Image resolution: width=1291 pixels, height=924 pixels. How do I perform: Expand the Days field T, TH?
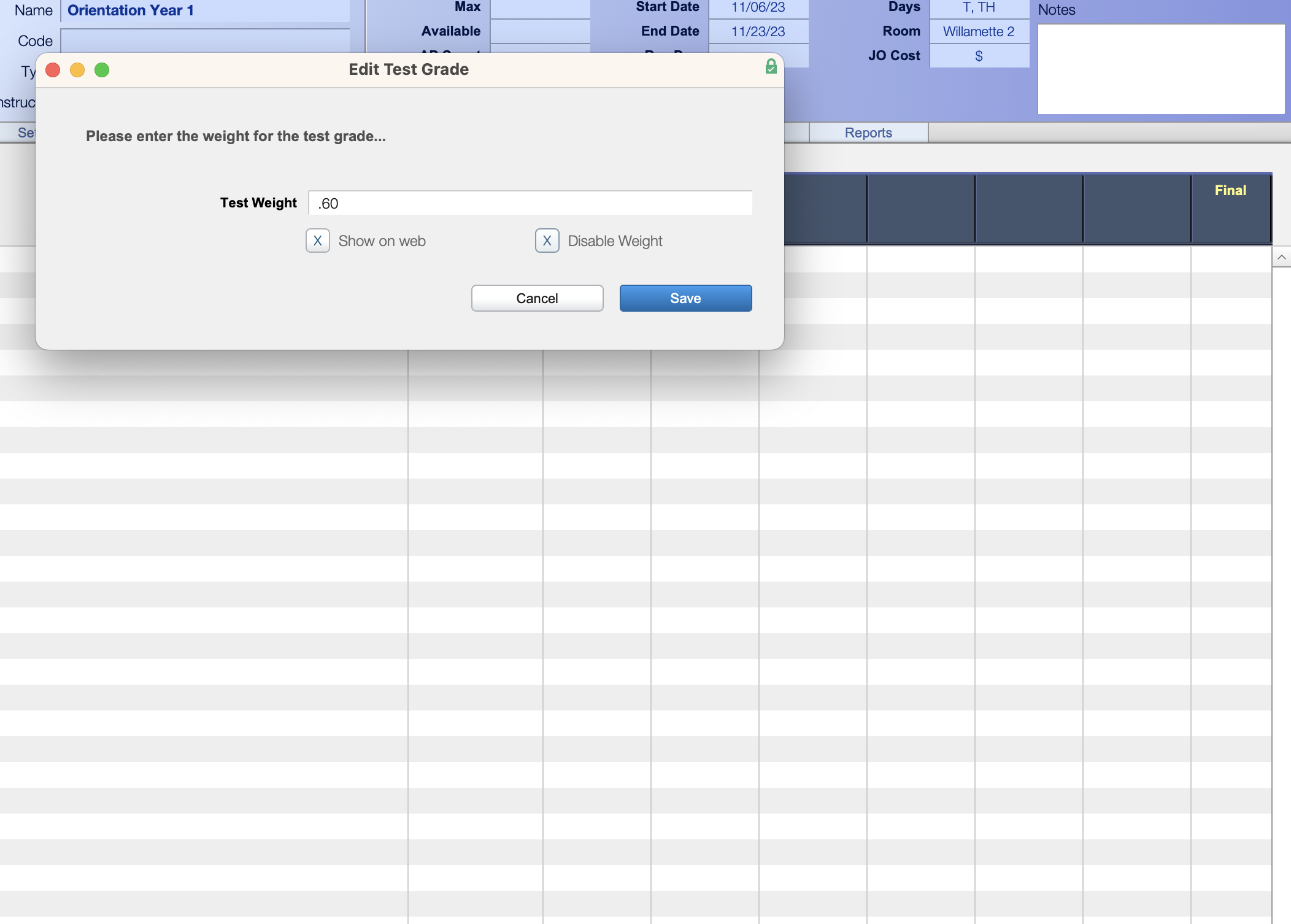pos(979,8)
